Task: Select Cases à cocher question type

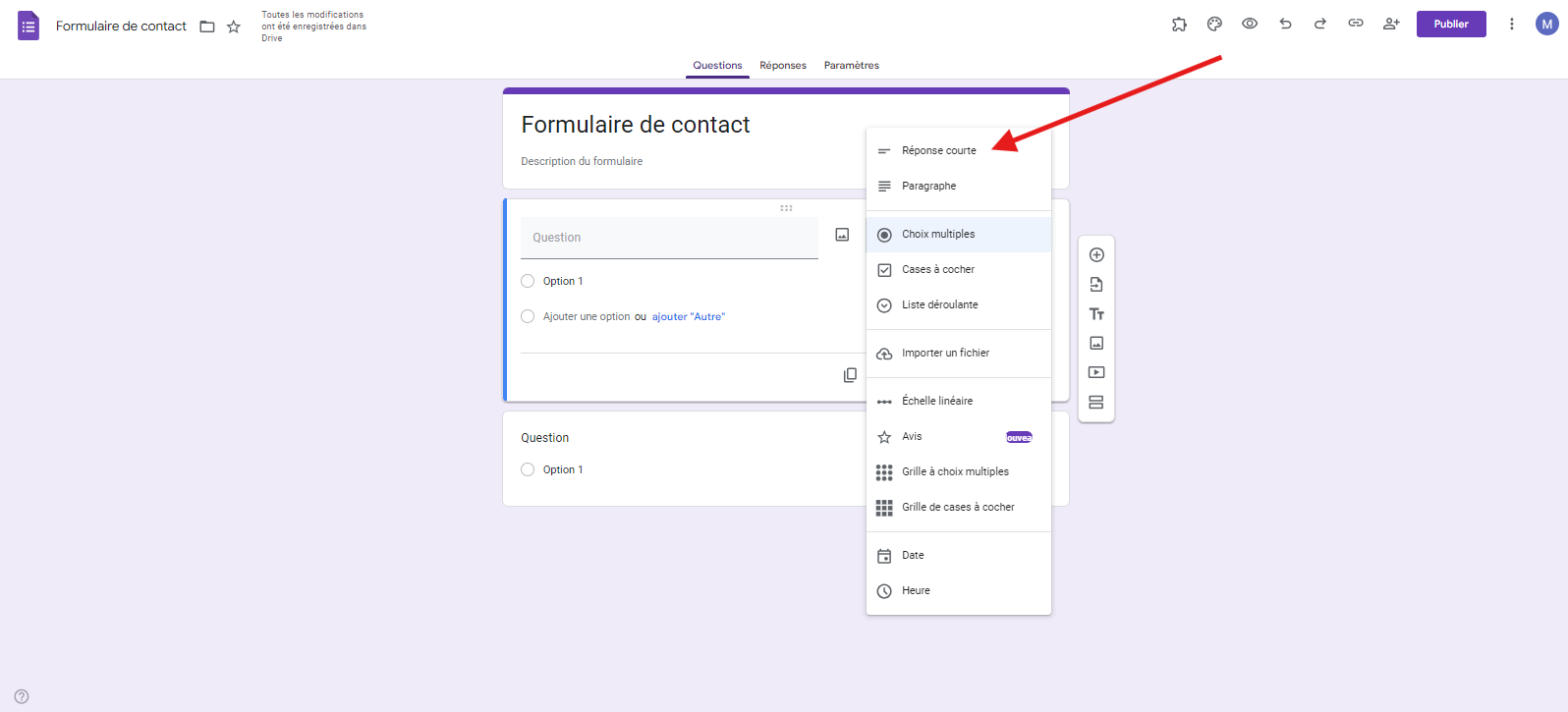Action: click(938, 269)
